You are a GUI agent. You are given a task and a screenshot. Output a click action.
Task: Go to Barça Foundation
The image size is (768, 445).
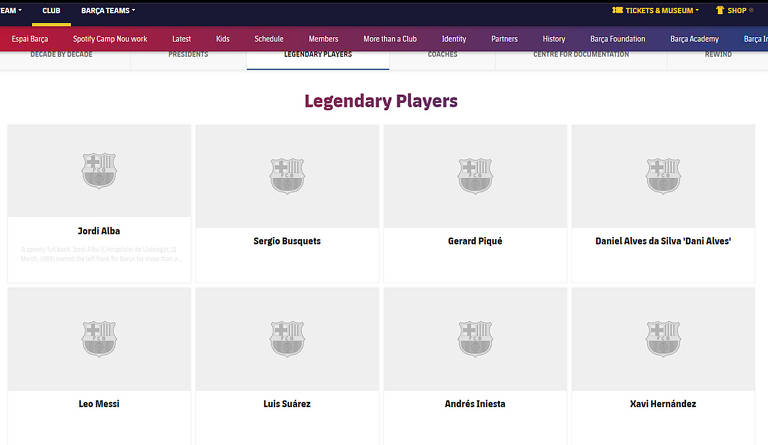(x=617, y=39)
